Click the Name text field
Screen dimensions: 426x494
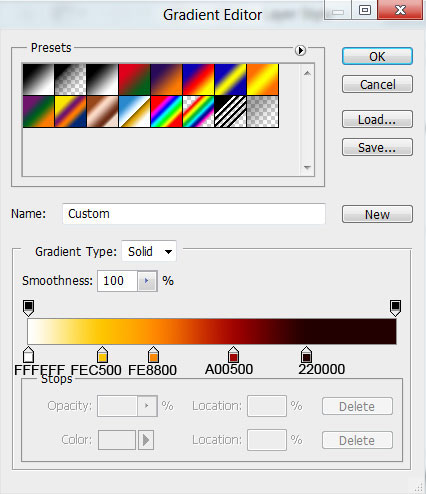click(x=194, y=214)
